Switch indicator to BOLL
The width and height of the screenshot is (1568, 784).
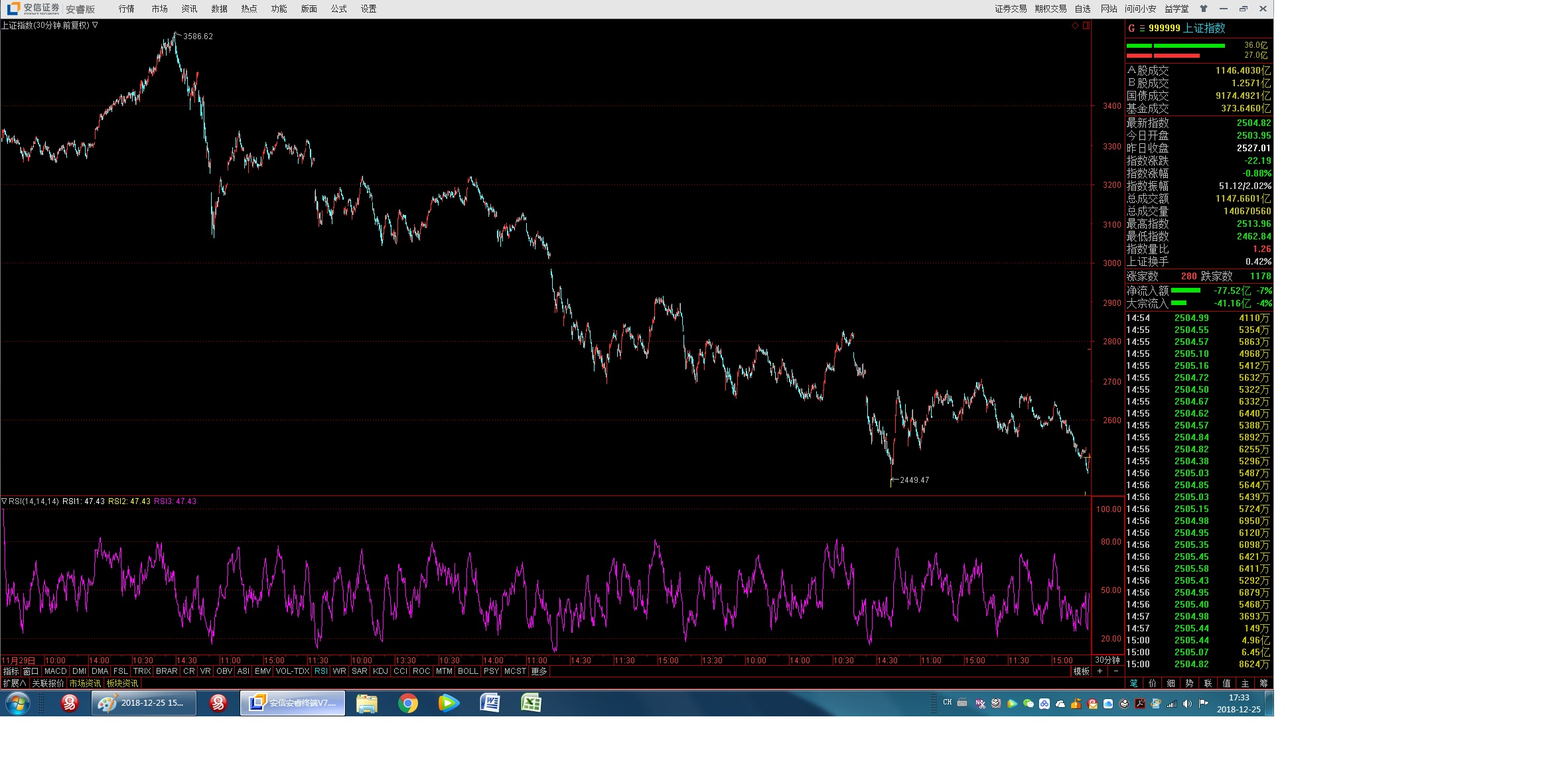(468, 671)
